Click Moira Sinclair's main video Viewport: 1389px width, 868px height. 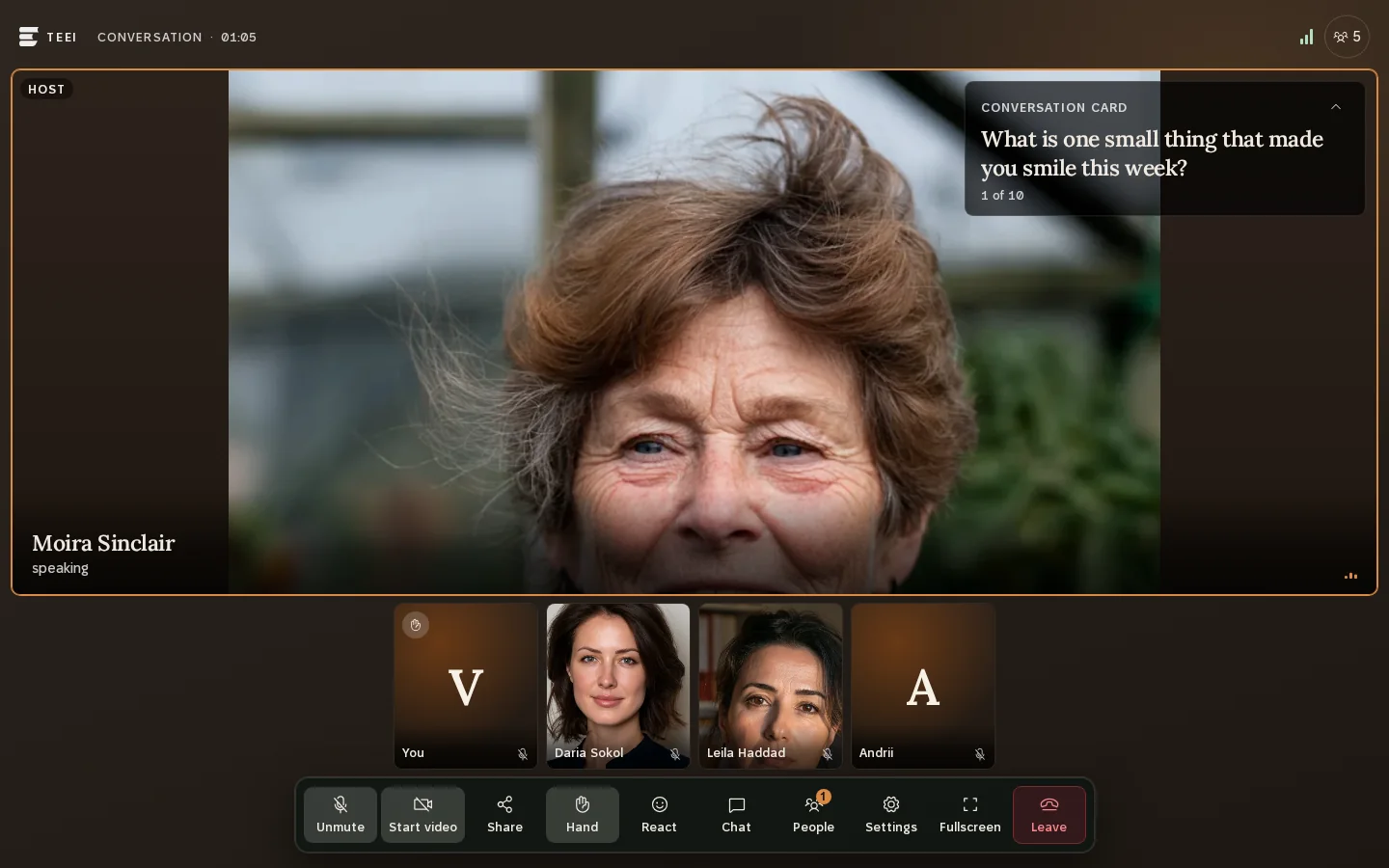click(694, 332)
